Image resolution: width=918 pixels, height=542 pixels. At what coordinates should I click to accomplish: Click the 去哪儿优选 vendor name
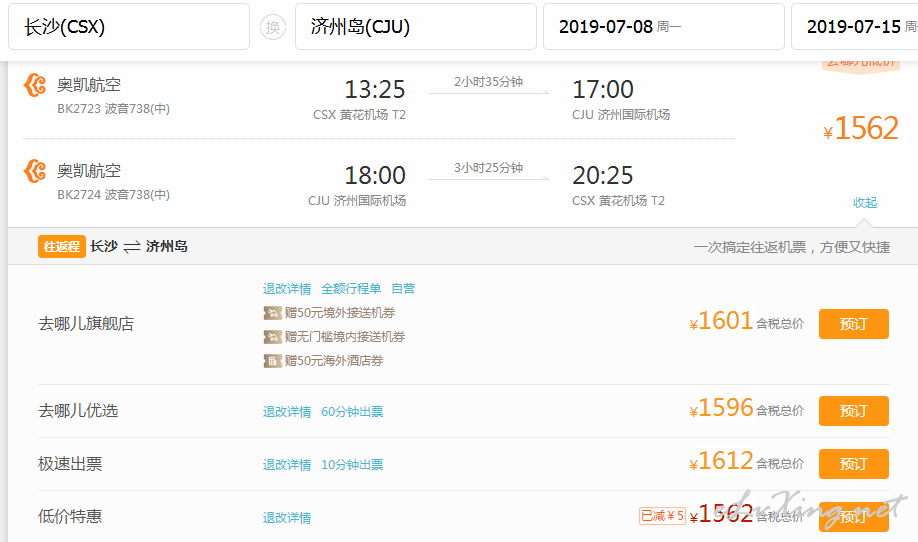[x=78, y=411]
